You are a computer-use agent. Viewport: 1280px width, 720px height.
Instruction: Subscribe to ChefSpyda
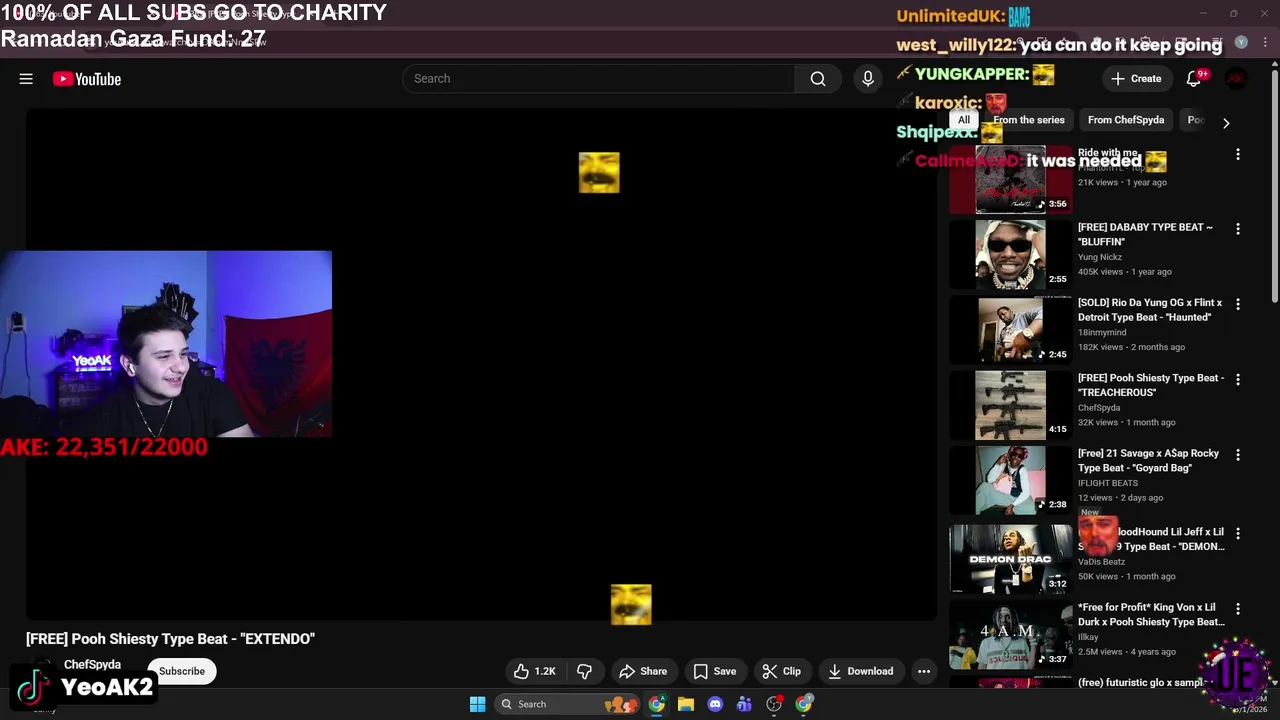pyautogui.click(x=182, y=671)
